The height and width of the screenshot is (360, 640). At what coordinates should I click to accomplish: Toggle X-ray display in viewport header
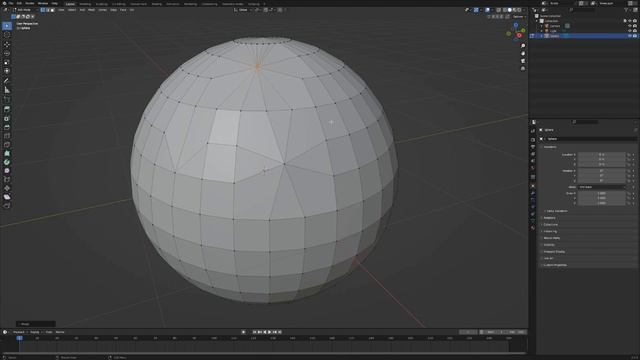pyautogui.click(x=498, y=10)
